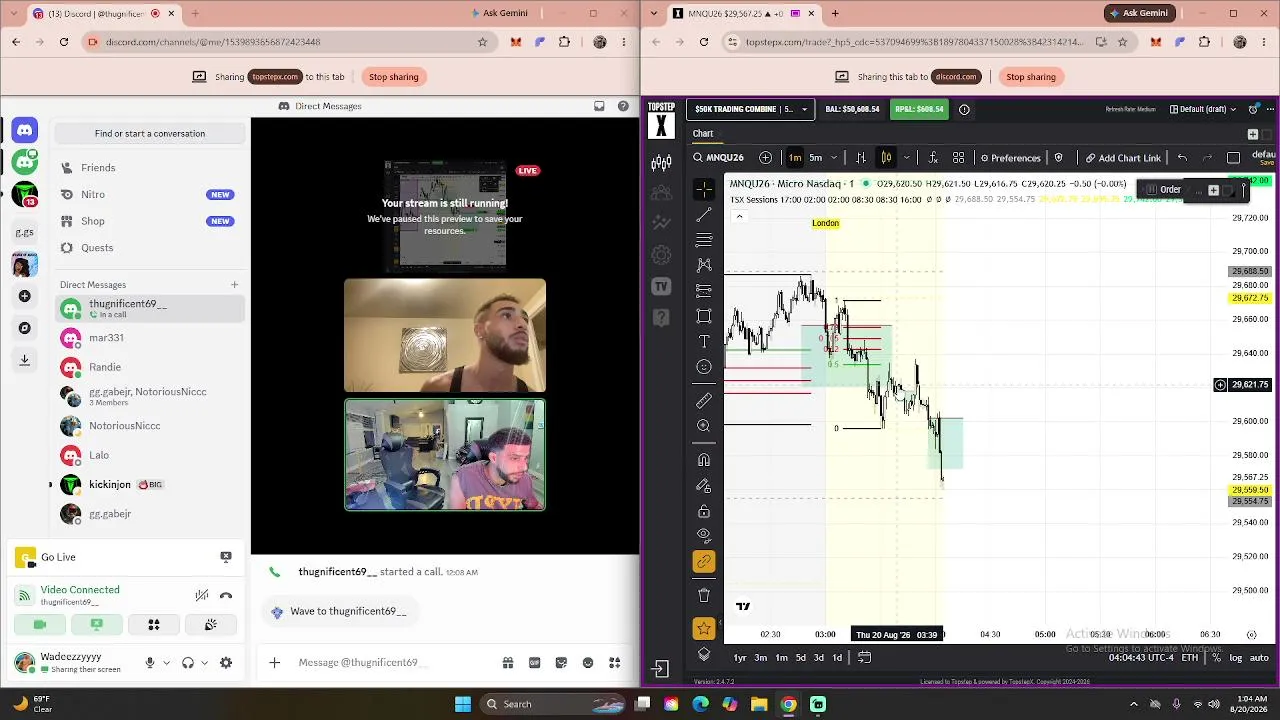1280x720 pixels.
Task: Collapse the indicator legend chevron
Action: pyautogui.click(x=739, y=216)
